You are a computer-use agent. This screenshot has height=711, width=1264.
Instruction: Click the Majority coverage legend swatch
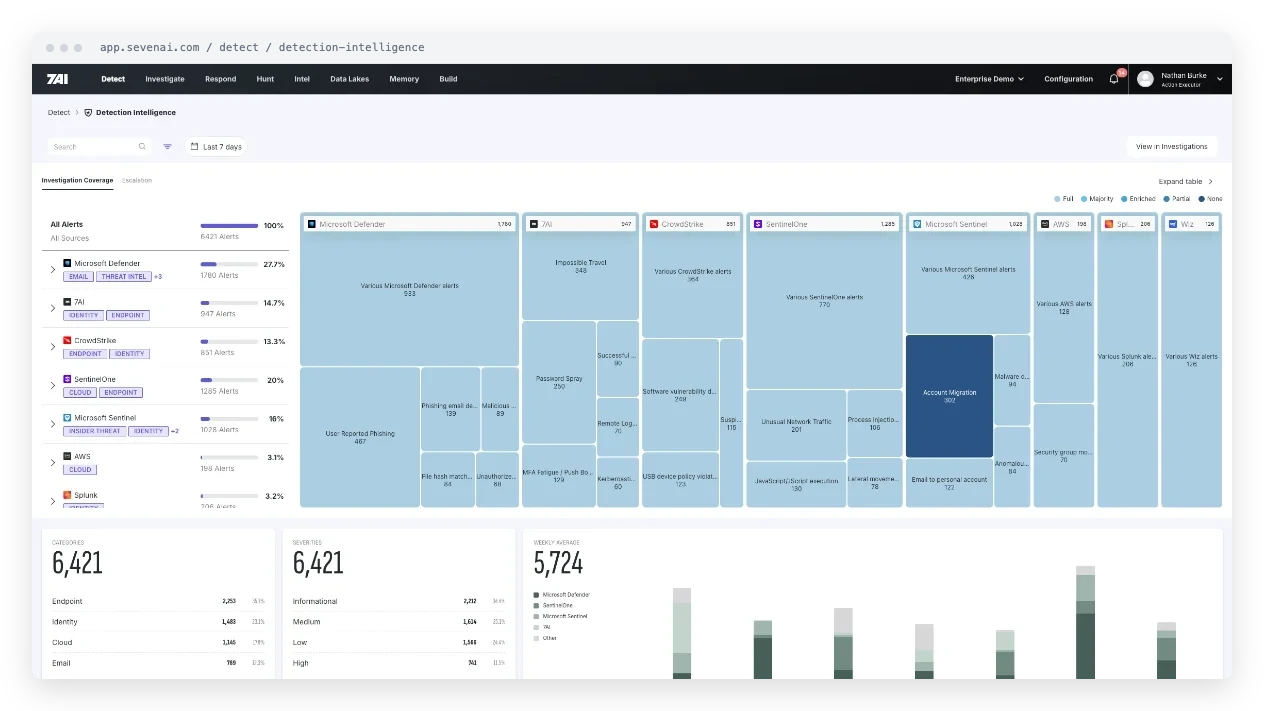(x=1084, y=199)
